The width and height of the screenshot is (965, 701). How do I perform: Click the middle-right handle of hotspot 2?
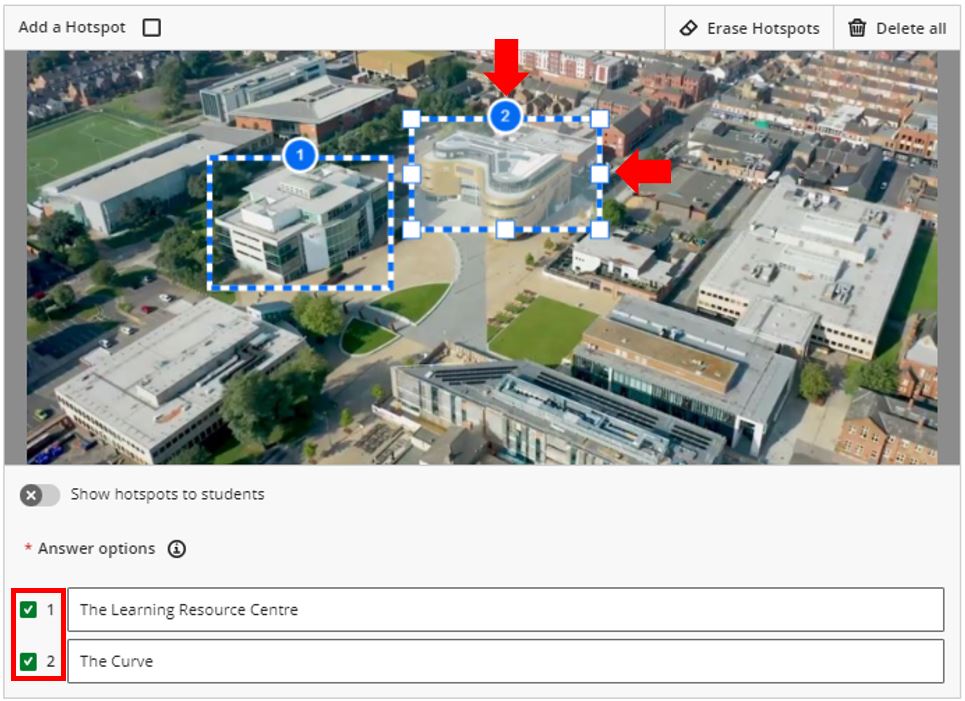click(x=599, y=174)
